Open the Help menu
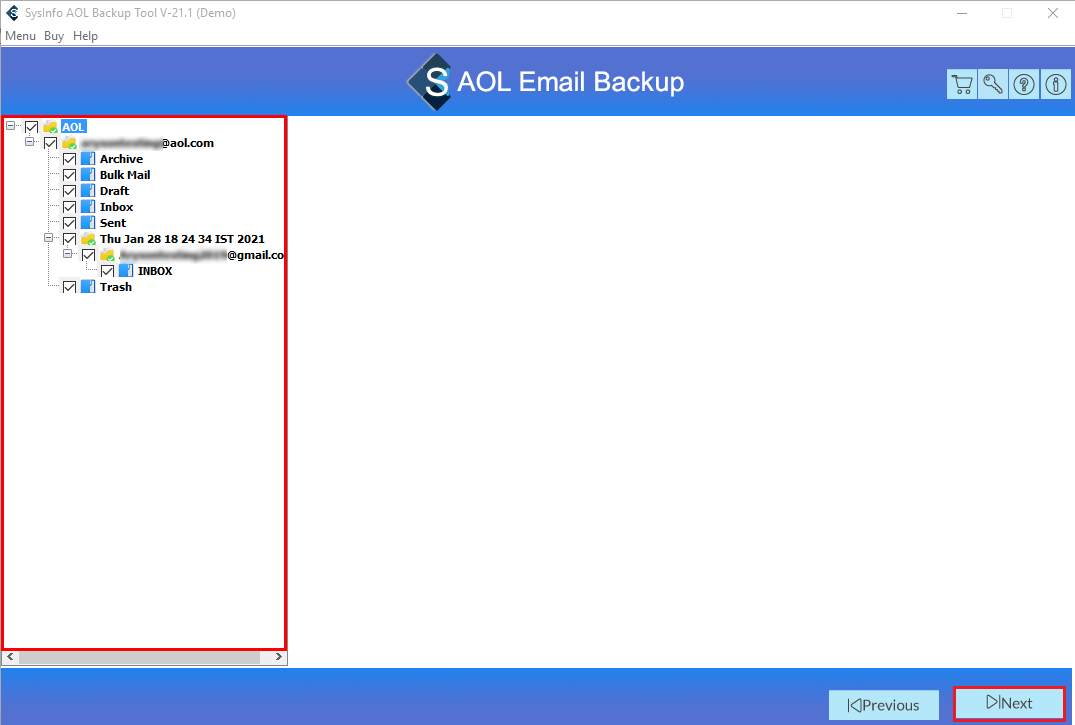The image size is (1075, 725). tap(86, 36)
